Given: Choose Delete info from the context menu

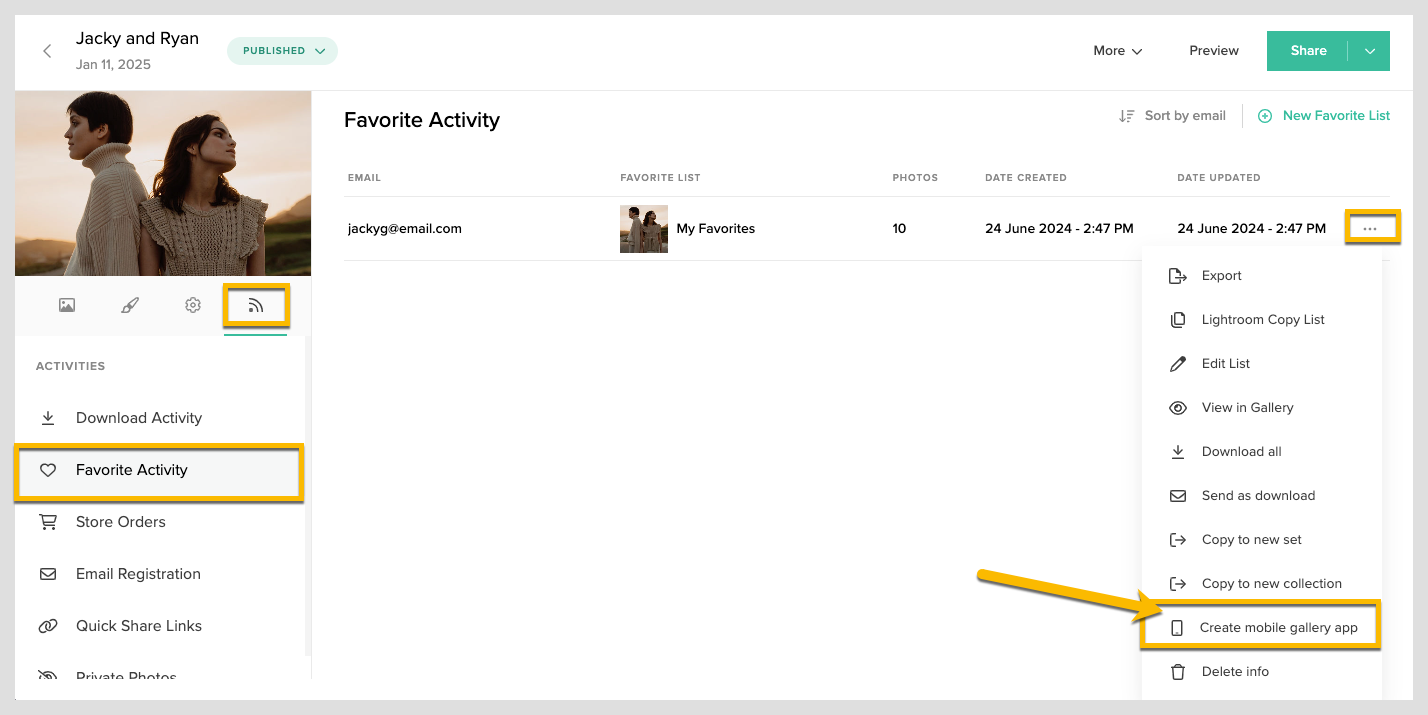Looking at the screenshot, I should [x=1235, y=671].
